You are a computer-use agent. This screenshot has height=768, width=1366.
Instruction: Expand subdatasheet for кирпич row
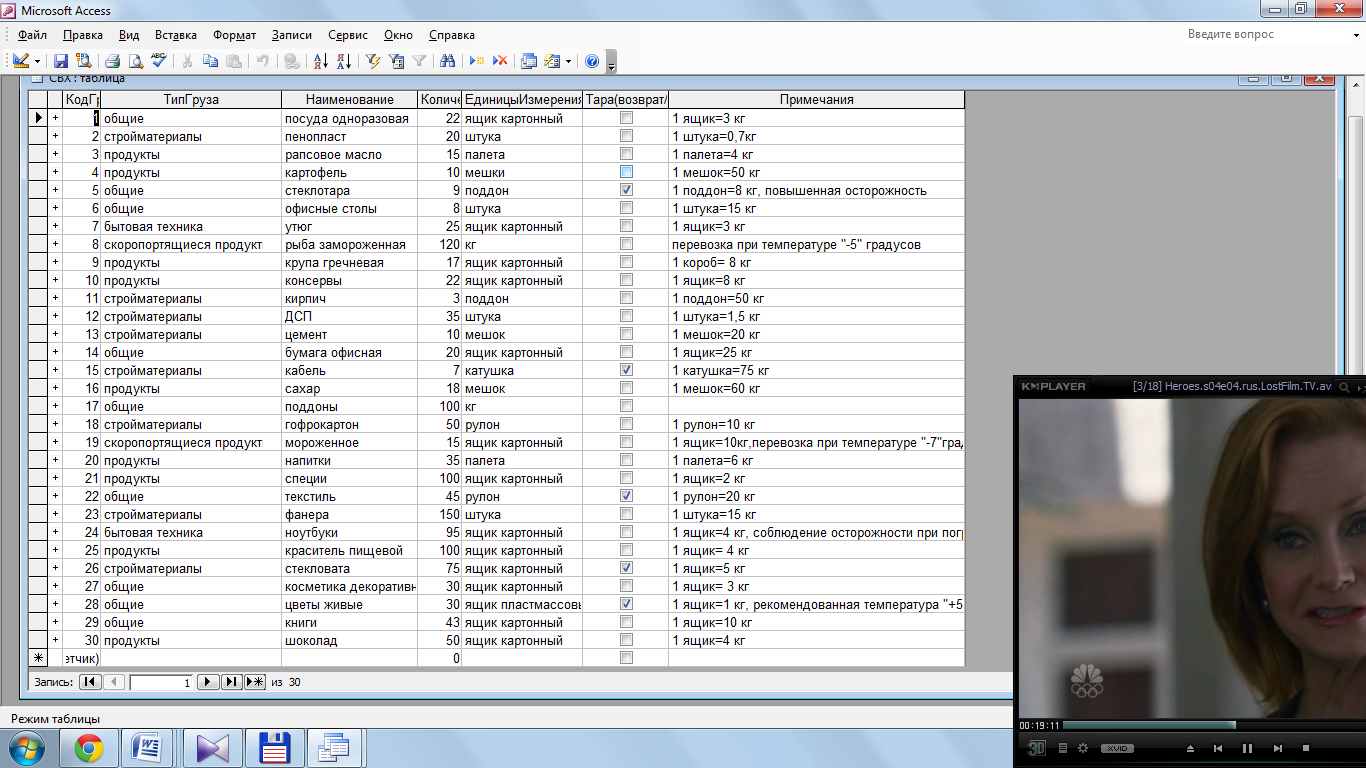55,298
